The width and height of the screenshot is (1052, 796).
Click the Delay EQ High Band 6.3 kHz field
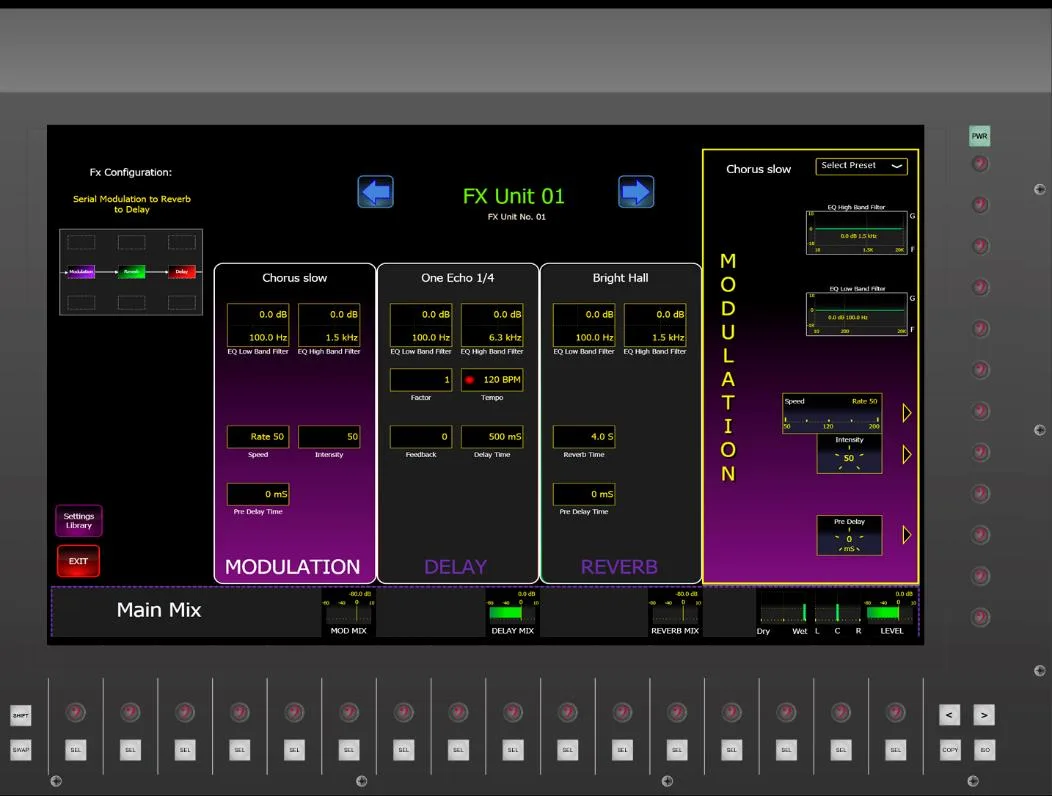click(x=492, y=326)
